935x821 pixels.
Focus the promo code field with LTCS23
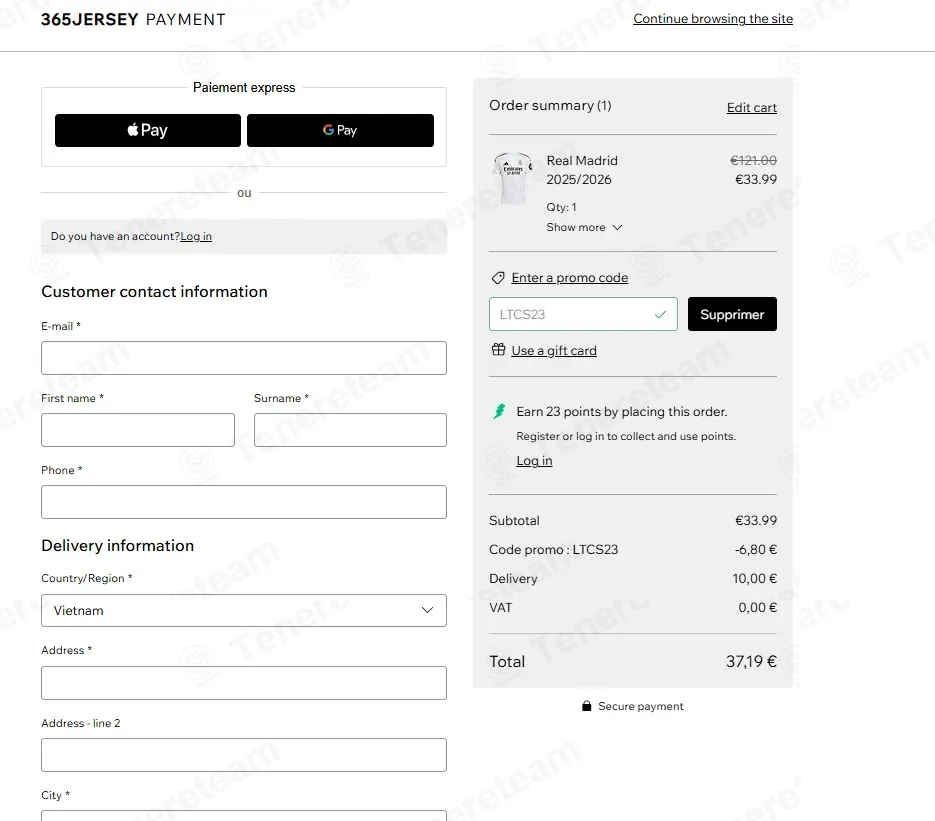(583, 314)
